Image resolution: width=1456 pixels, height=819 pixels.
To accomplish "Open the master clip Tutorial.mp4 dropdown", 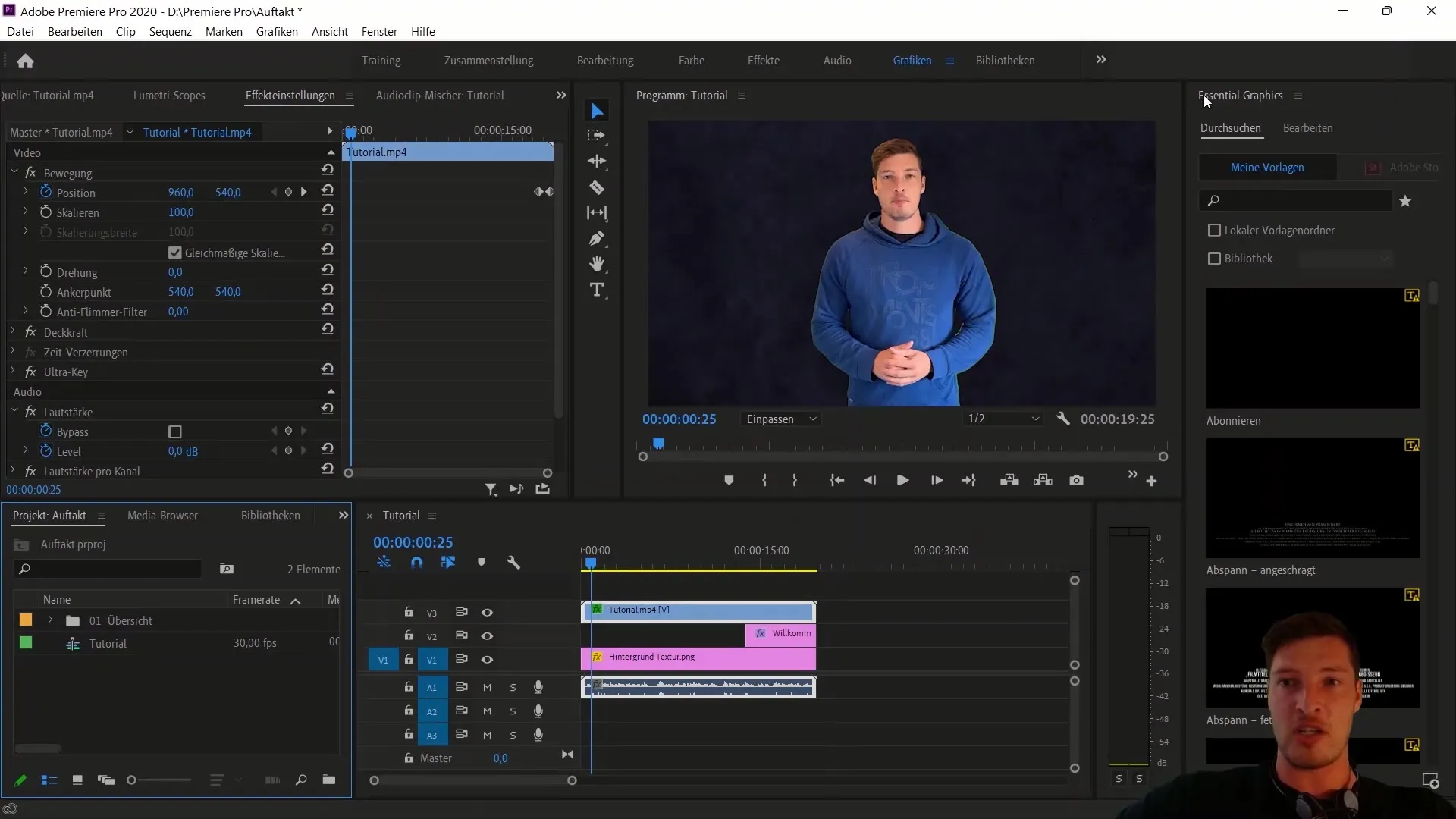I will click(130, 132).
